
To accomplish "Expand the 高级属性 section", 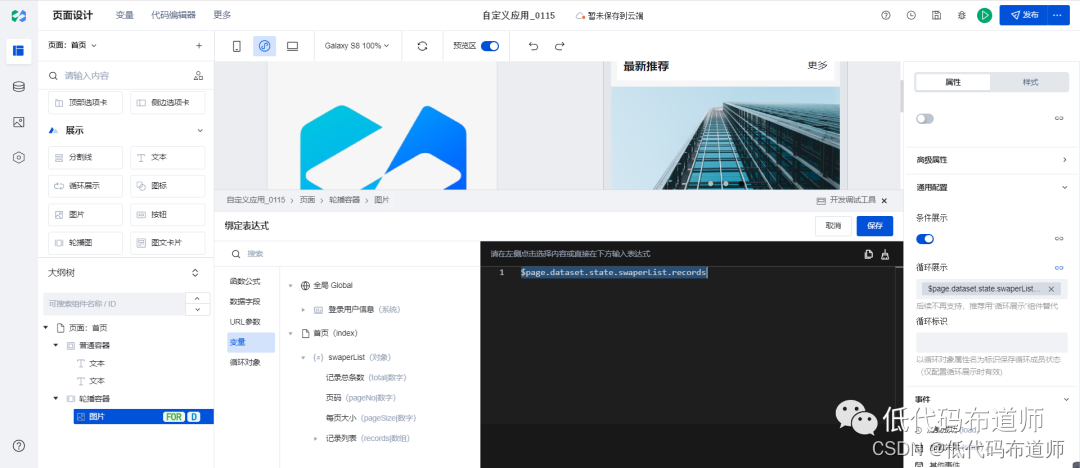I will [1065, 160].
